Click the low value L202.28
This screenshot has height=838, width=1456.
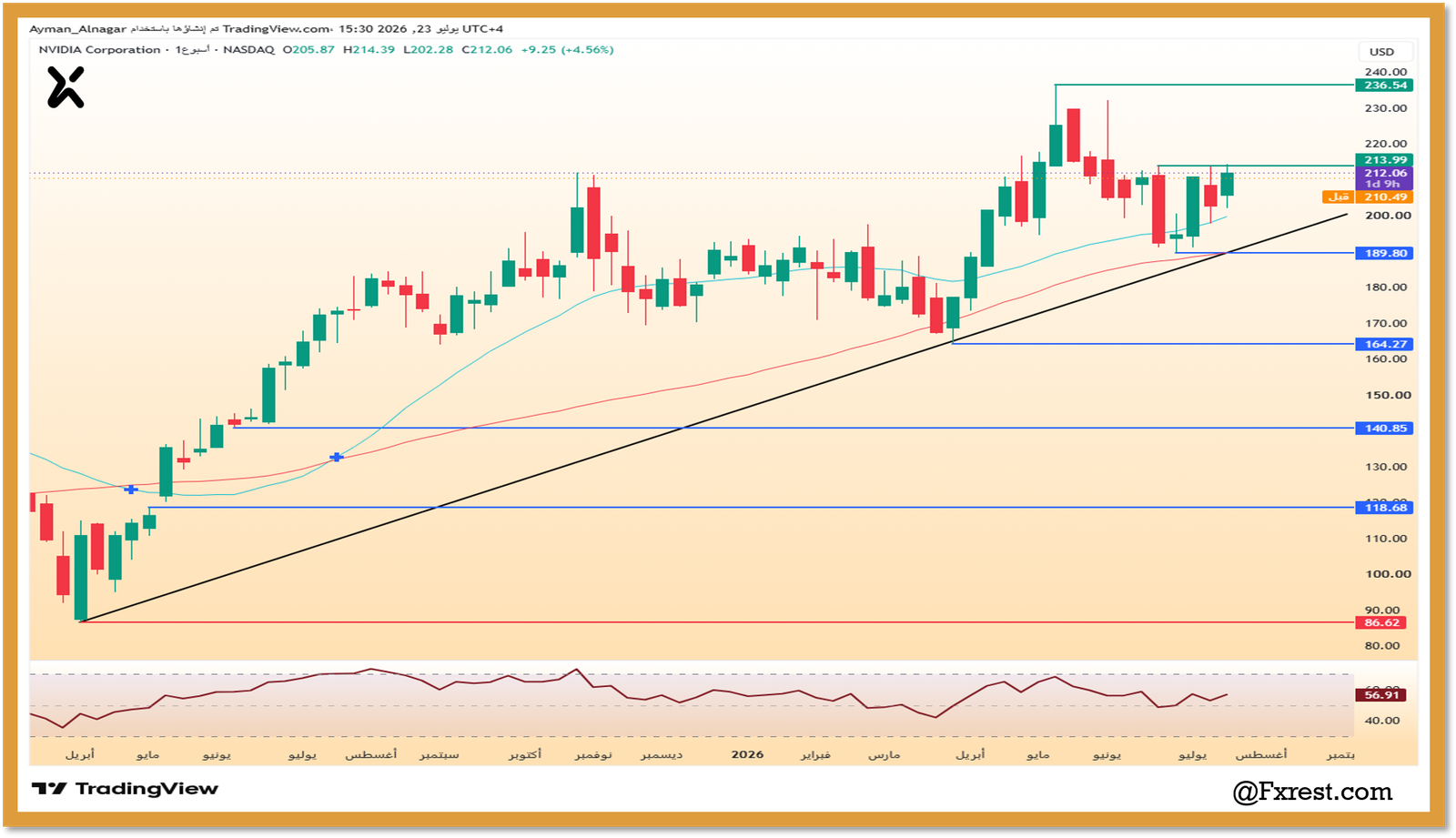428,50
